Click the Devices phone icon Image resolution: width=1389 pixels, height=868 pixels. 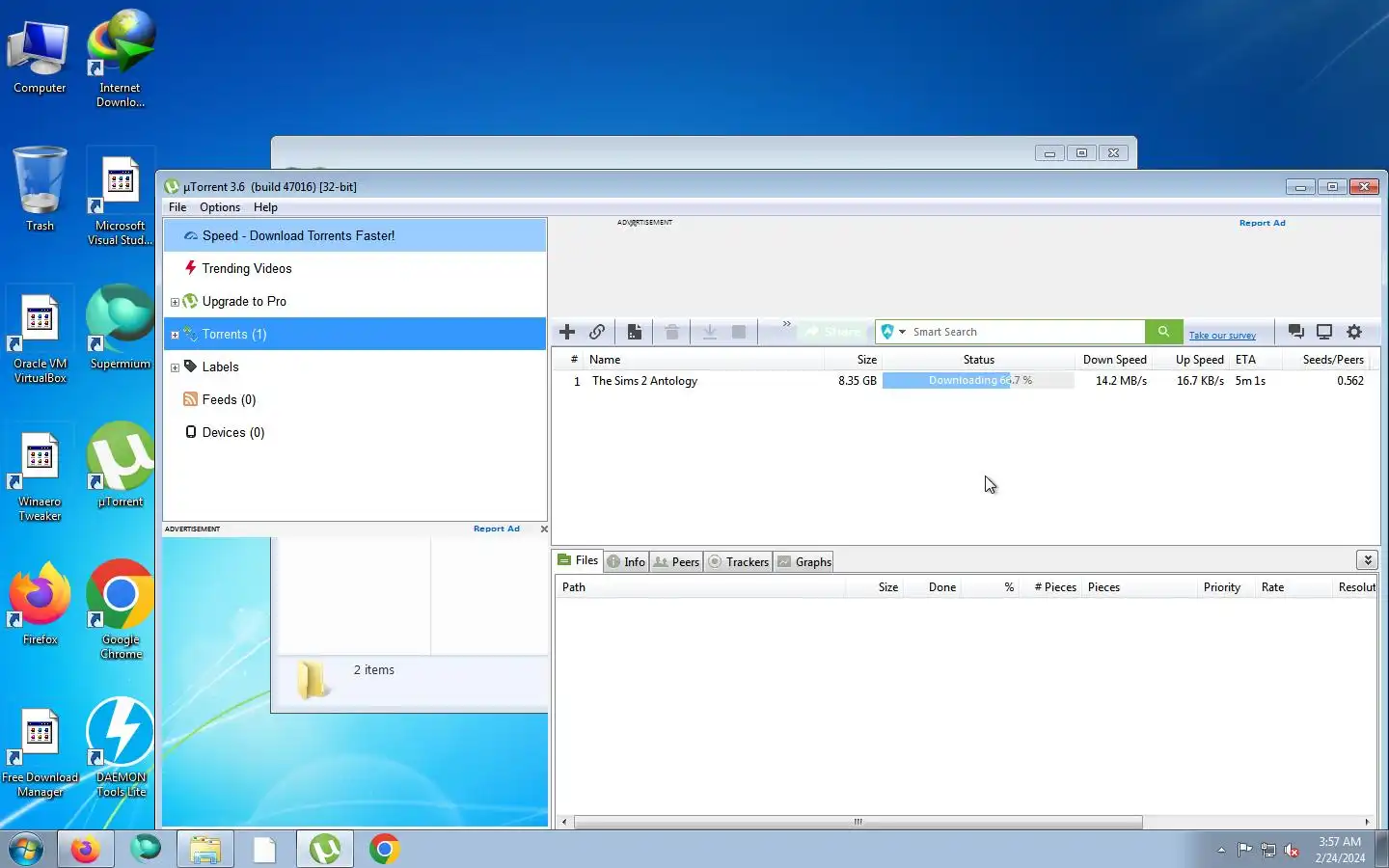point(191,432)
